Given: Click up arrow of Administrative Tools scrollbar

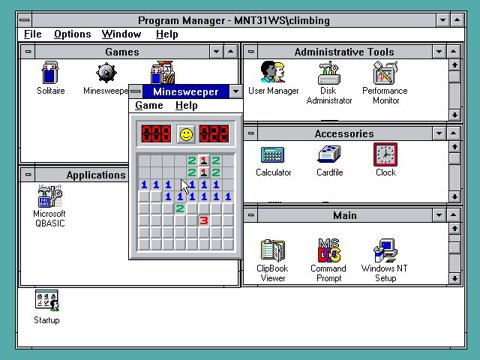Looking at the screenshot, I should tap(454, 65).
